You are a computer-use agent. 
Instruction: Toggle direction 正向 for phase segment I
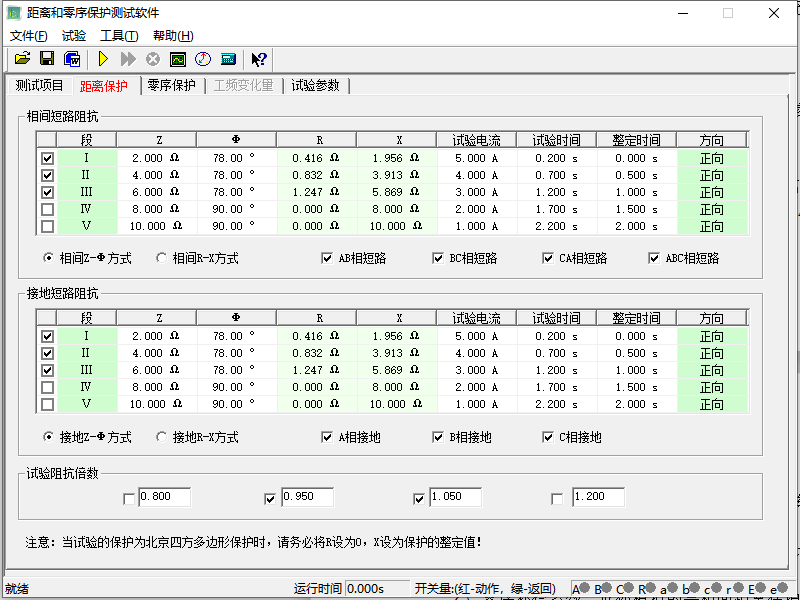click(x=712, y=158)
